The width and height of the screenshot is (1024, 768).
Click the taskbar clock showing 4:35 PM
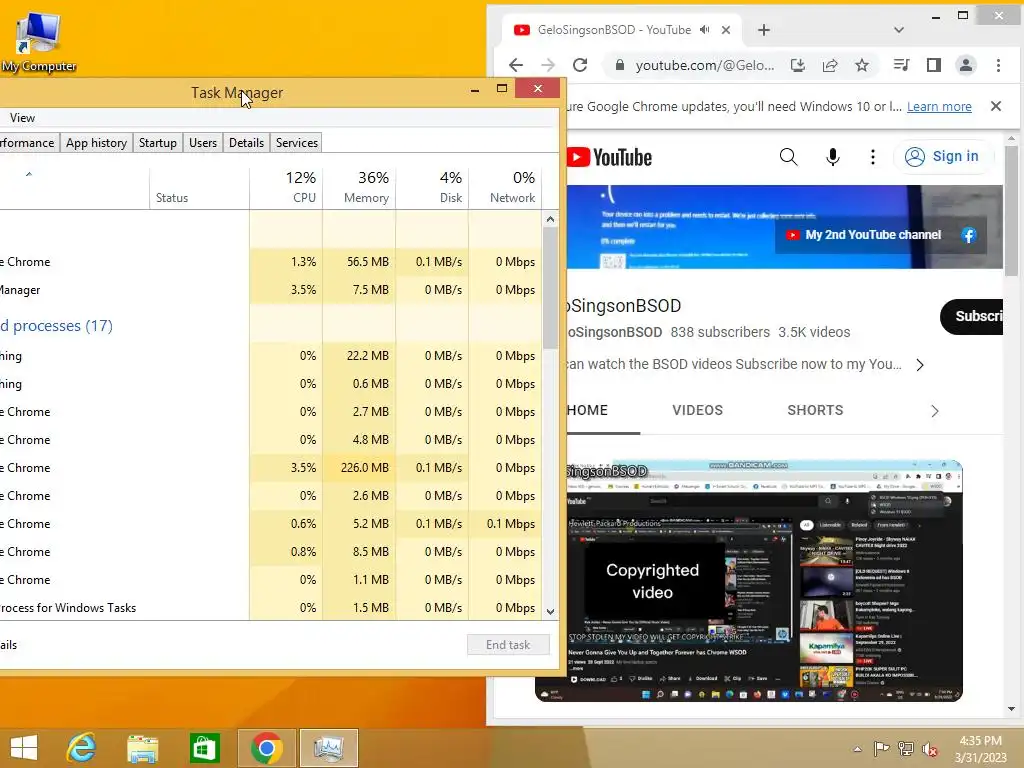(980, 748)
